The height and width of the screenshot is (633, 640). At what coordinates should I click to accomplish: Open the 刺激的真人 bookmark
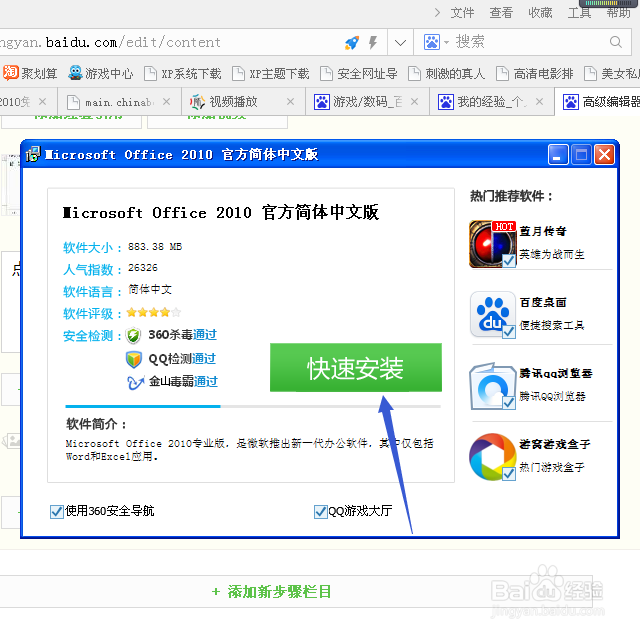coord(447,73)
